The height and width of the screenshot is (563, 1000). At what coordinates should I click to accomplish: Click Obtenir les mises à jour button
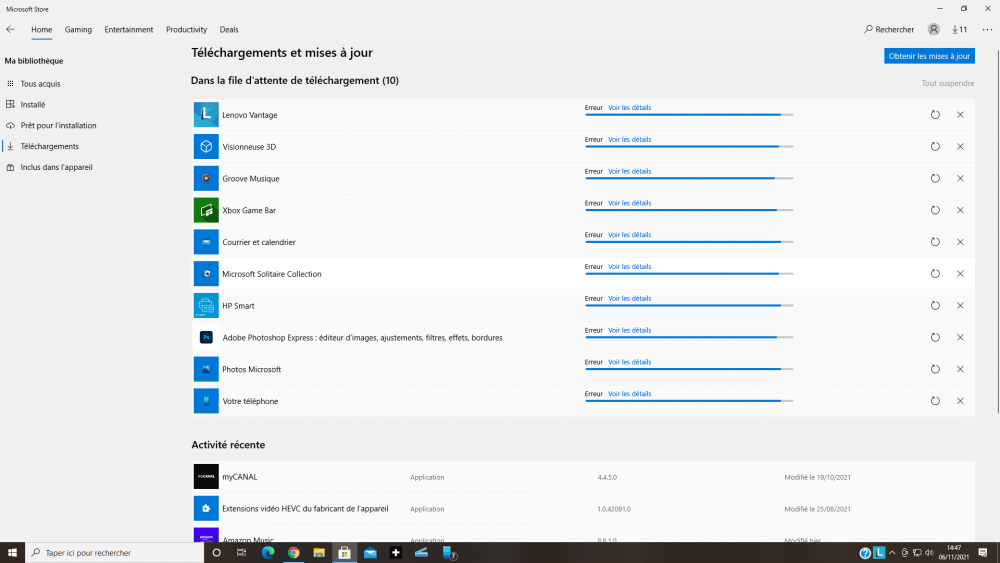pyautogui.click(x=929, y=56)
